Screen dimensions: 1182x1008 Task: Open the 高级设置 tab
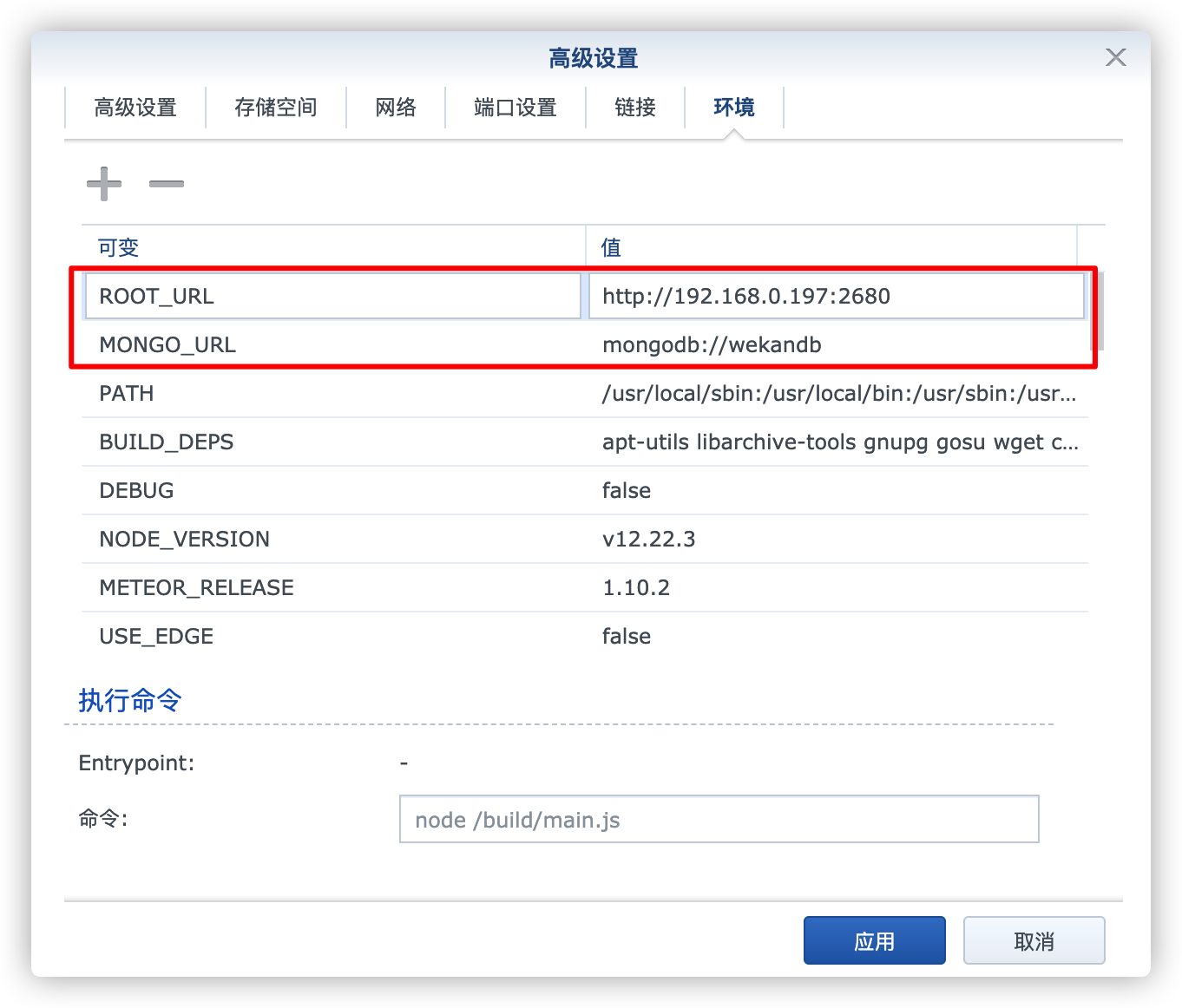point(135,108)
